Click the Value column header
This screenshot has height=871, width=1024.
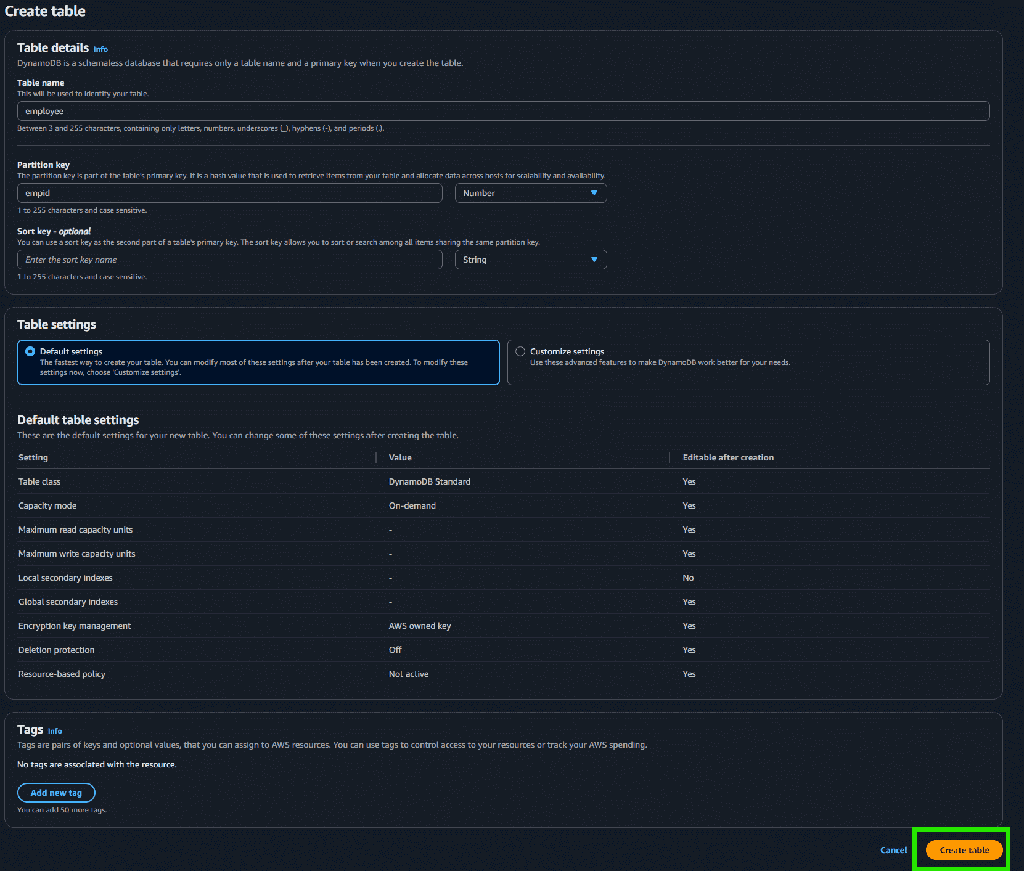click(400, 458)
